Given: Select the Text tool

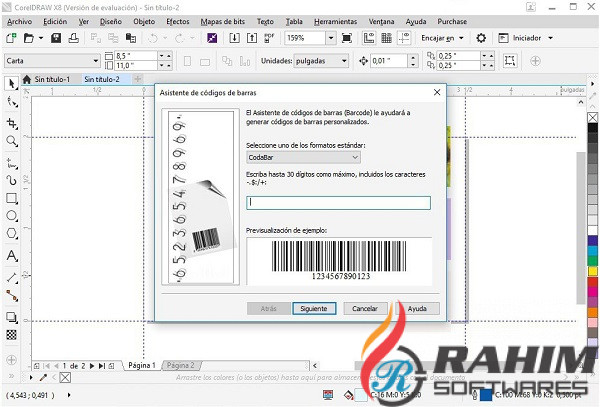Looking at the screenshot, I should click(x=11, y=256).
